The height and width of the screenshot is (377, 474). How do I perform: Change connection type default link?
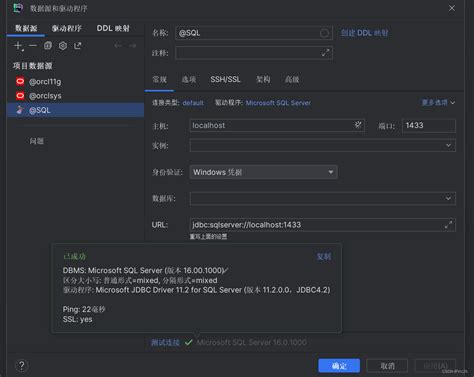(x=193, y=103)
